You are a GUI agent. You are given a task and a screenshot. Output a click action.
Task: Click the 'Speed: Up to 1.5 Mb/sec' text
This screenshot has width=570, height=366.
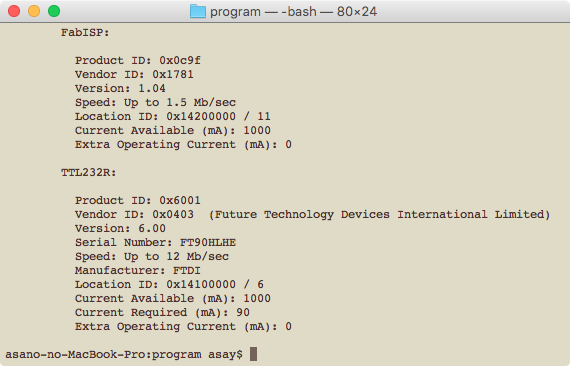[x=155, y=102]
